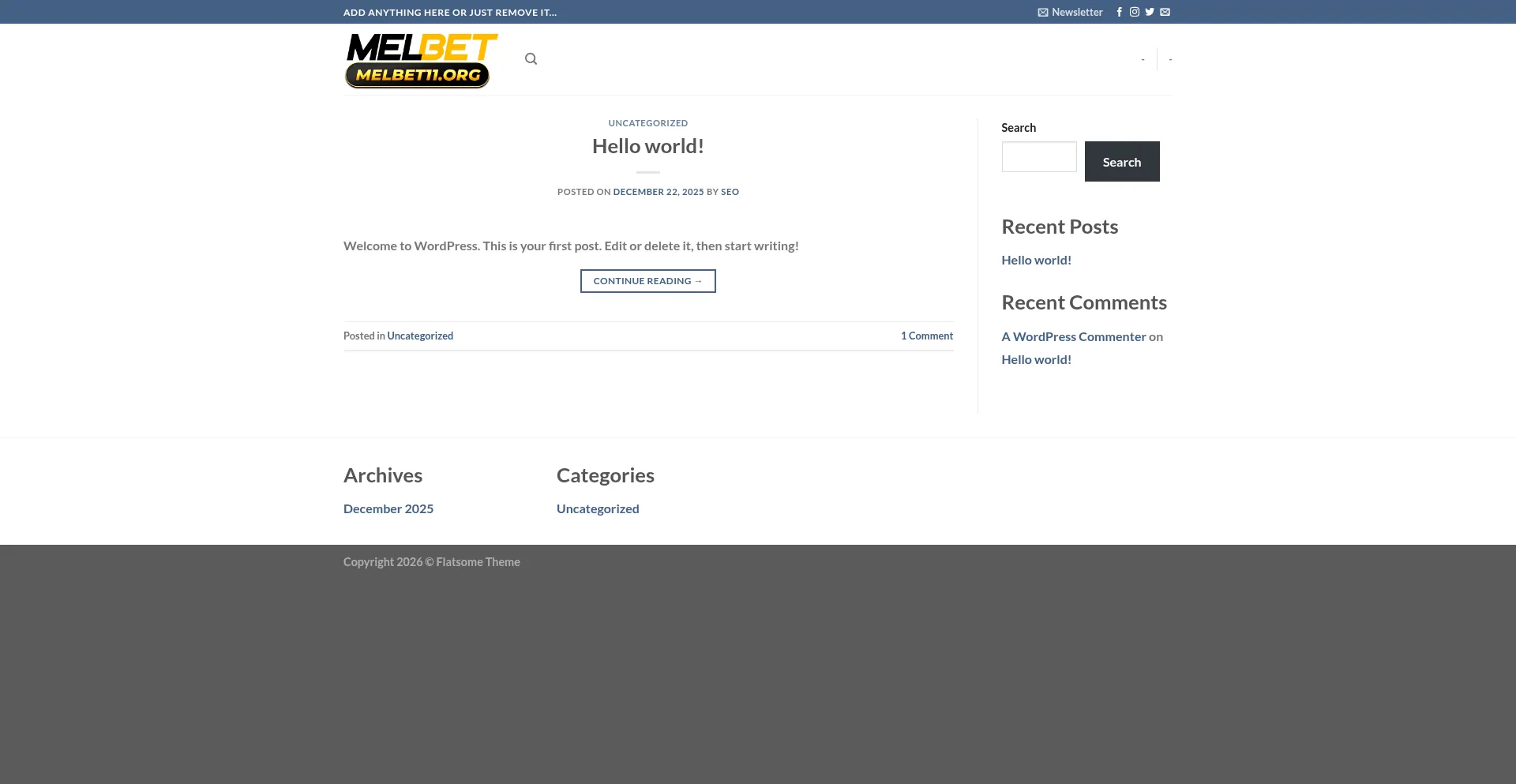Click inside the sidebar search input field

1038,156
